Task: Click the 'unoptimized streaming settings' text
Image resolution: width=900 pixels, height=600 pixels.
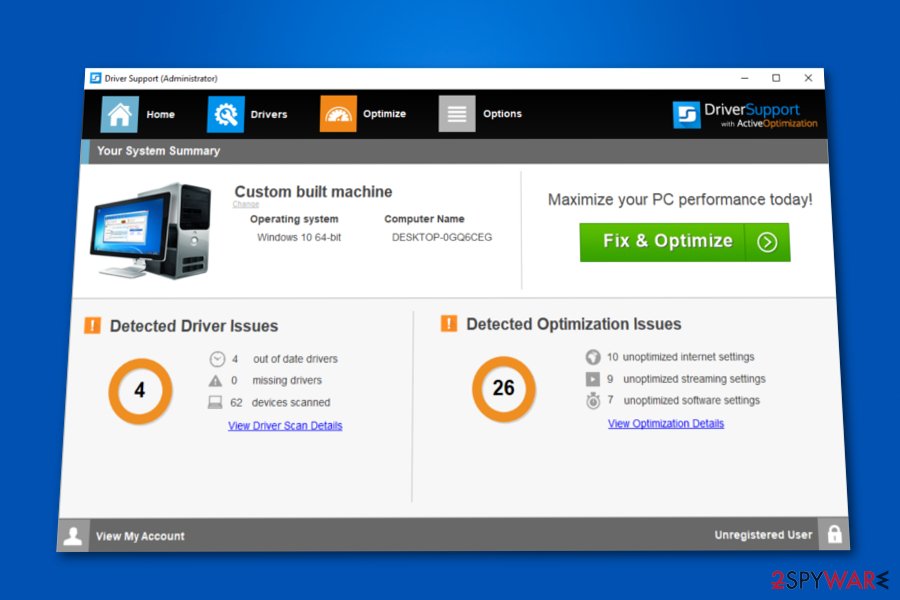Action: [x=695, y=379]
